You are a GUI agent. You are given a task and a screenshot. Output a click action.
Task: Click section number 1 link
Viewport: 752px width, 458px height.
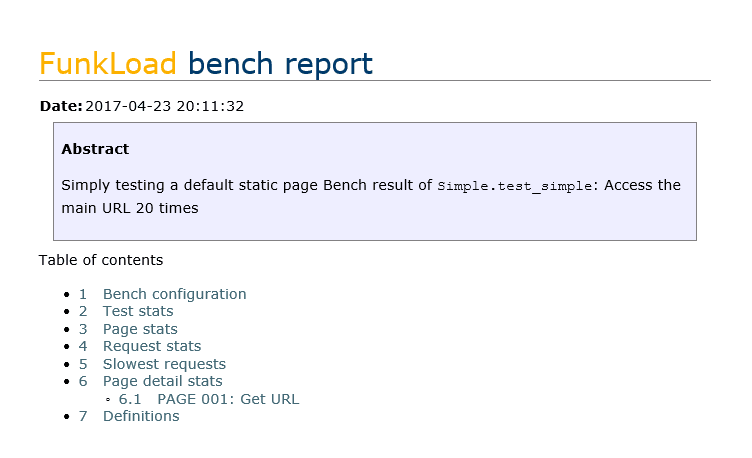(x=83, y=294)
